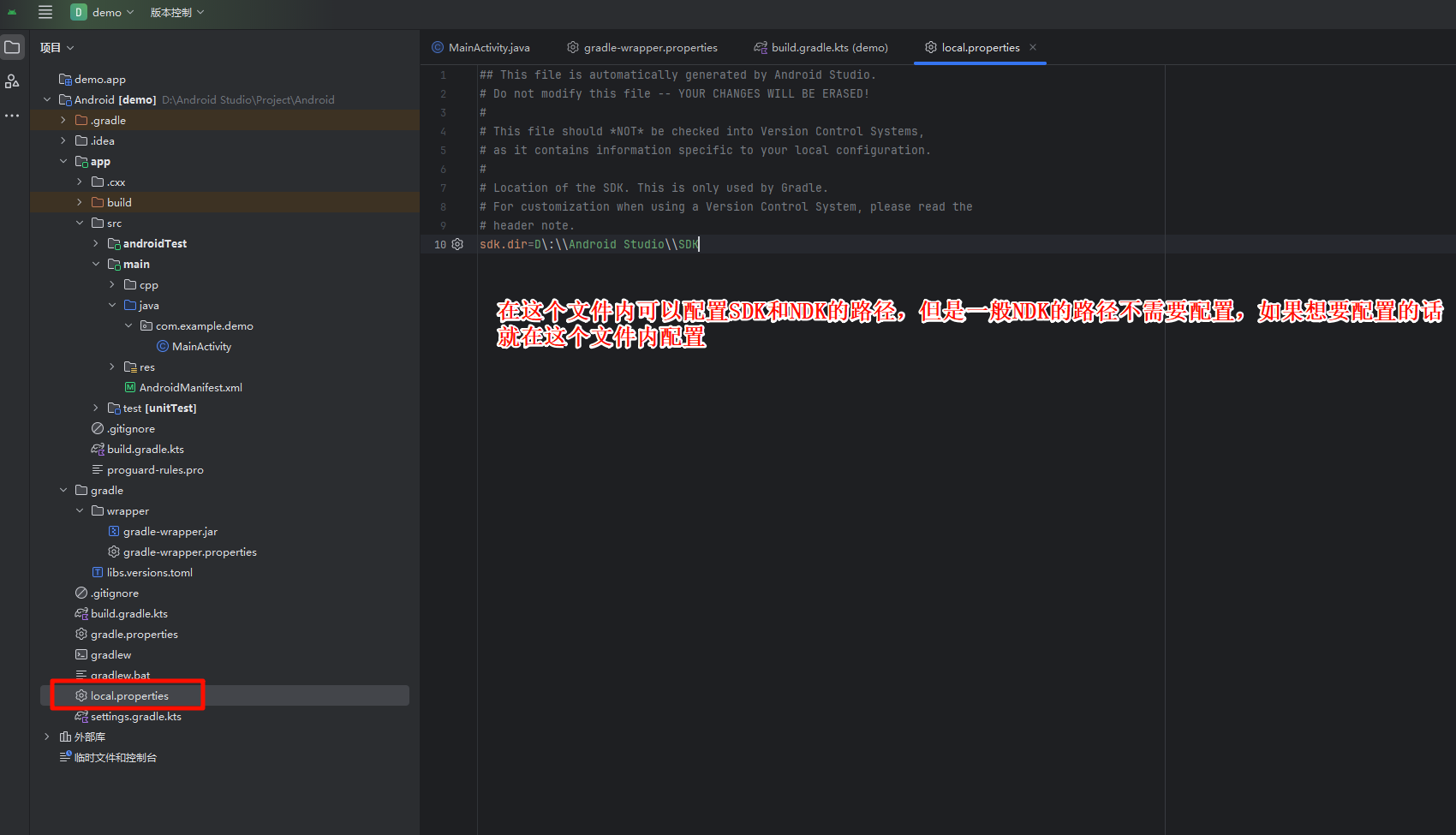Select the build.gradle.kts (demo) tab
1456x835 pixels.
[820, 48]
